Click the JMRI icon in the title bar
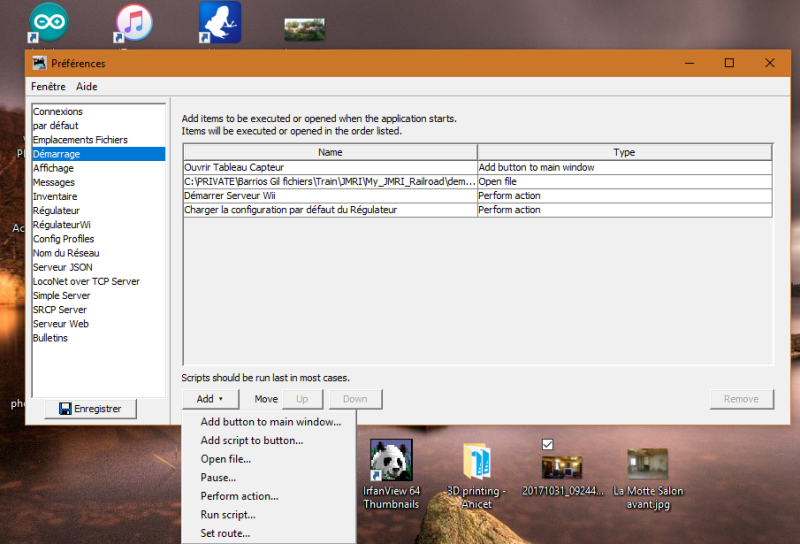Screen dimensions: 800x544 (x=39, y=63)
